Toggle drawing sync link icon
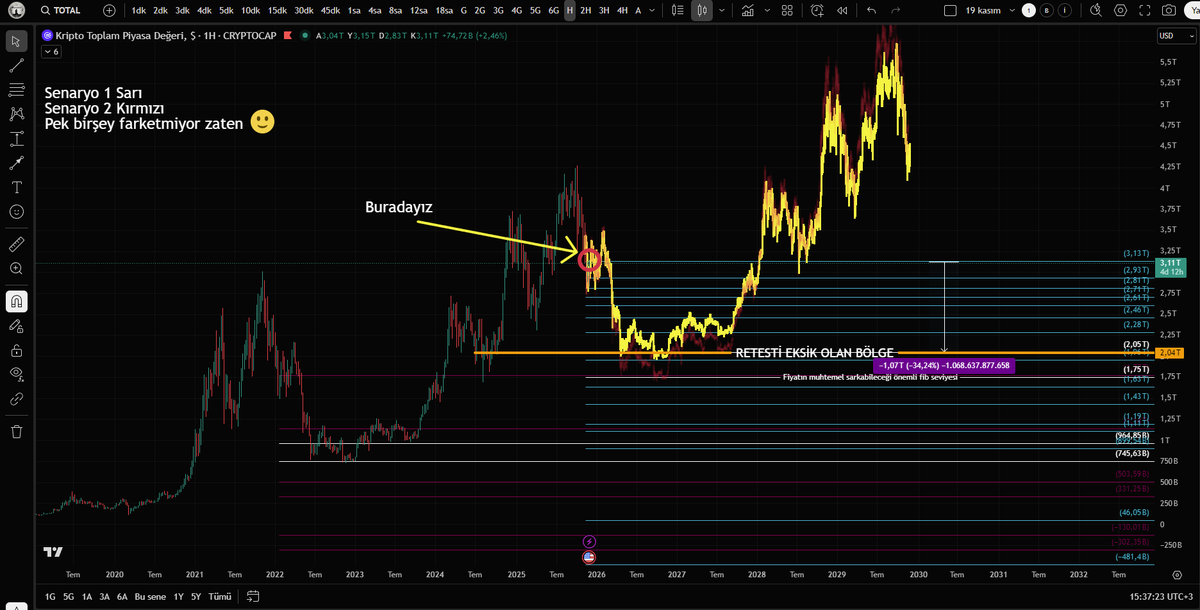The image size is (1200, 610). pos(16,399)
